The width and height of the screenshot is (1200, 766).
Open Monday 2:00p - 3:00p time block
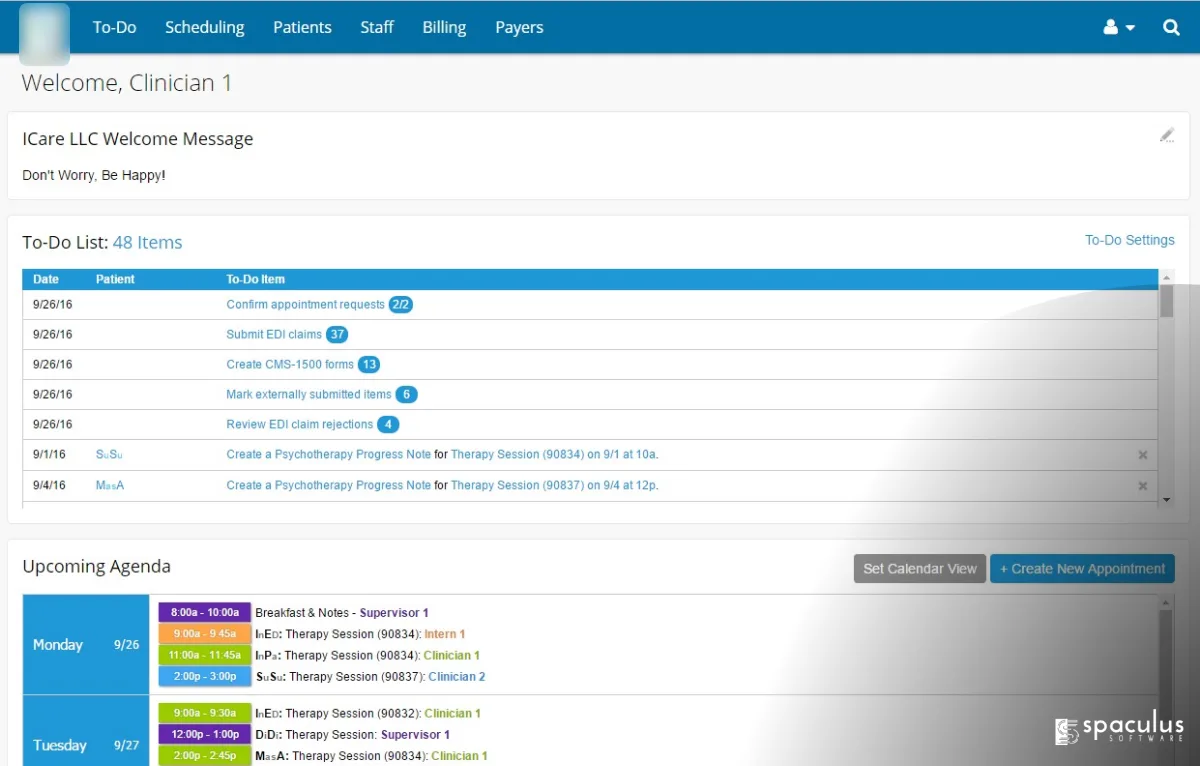(x=204, y=677)
